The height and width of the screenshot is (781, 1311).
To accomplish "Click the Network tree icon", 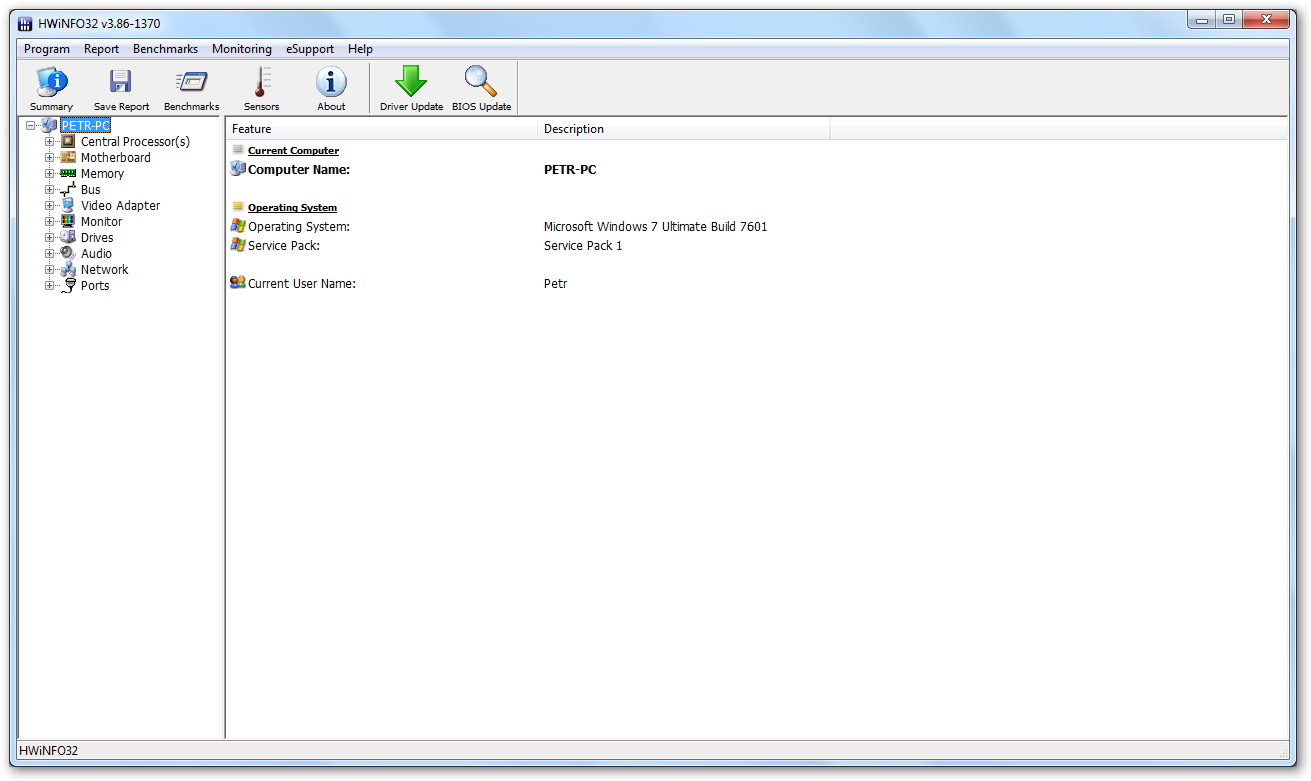I will (68, 270).
